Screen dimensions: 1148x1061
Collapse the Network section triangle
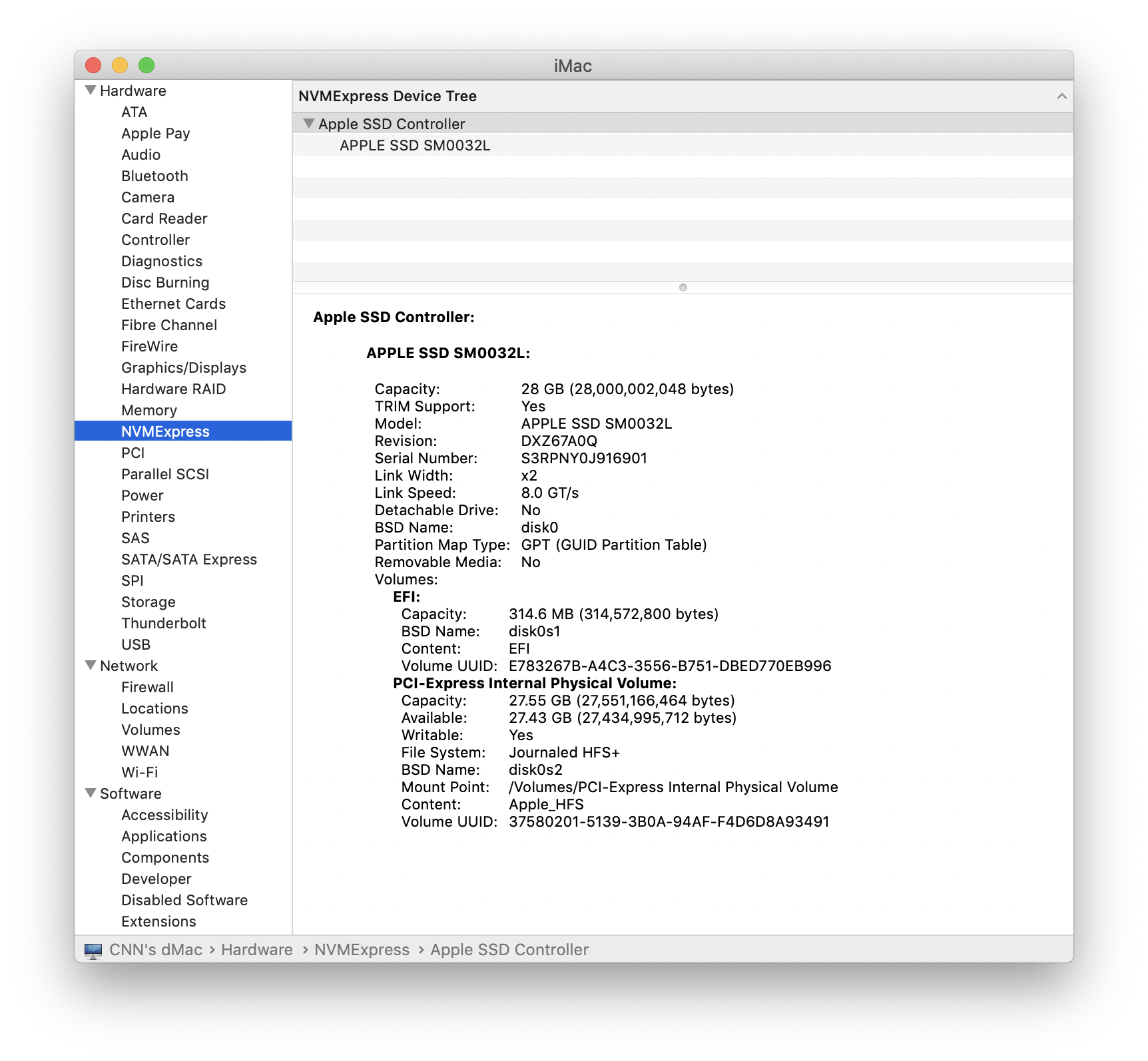coord(91,665)
